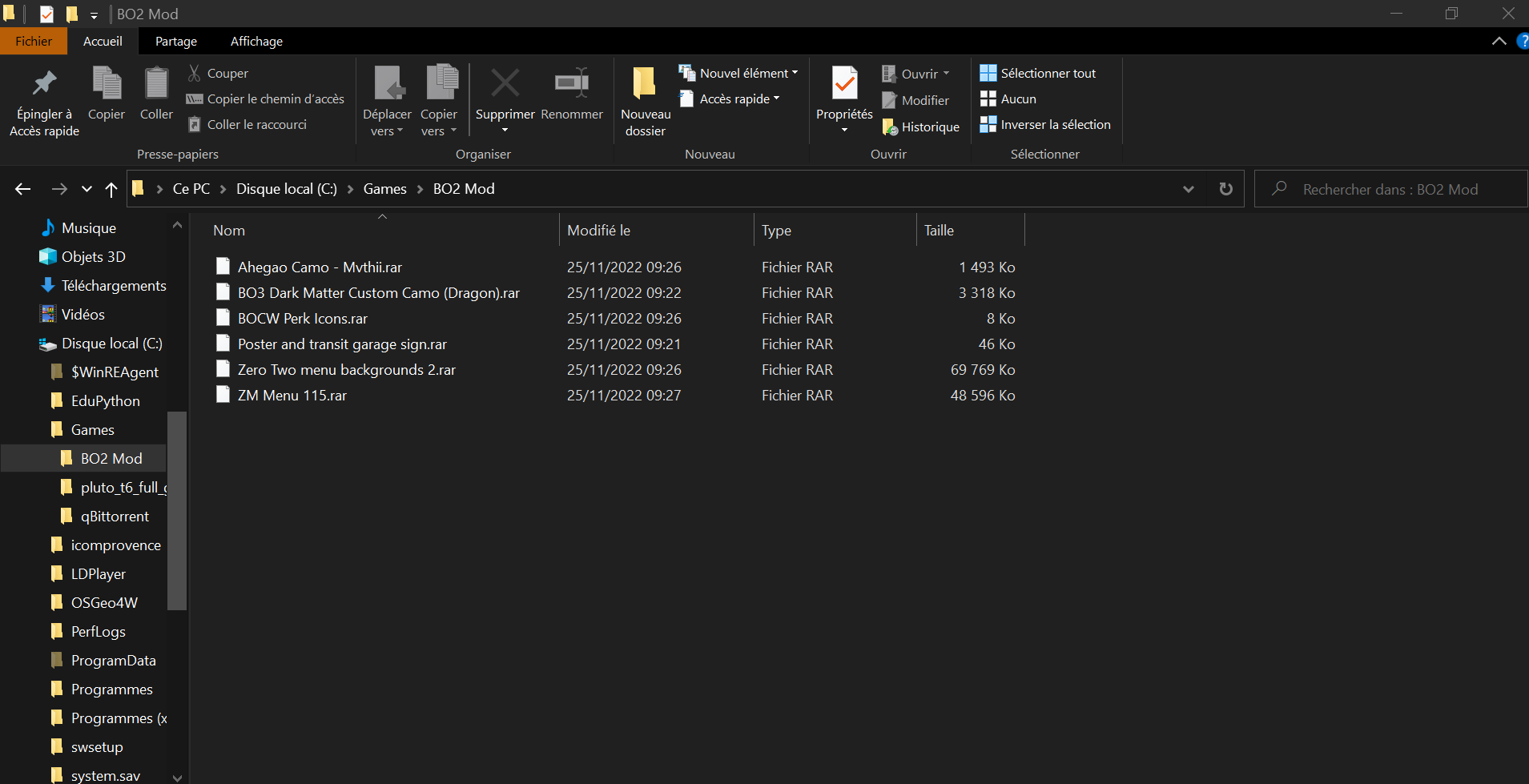This screenshot has width=1529, height=784.
Task: Open Copier vers menu
Action: tap(439, 102)
